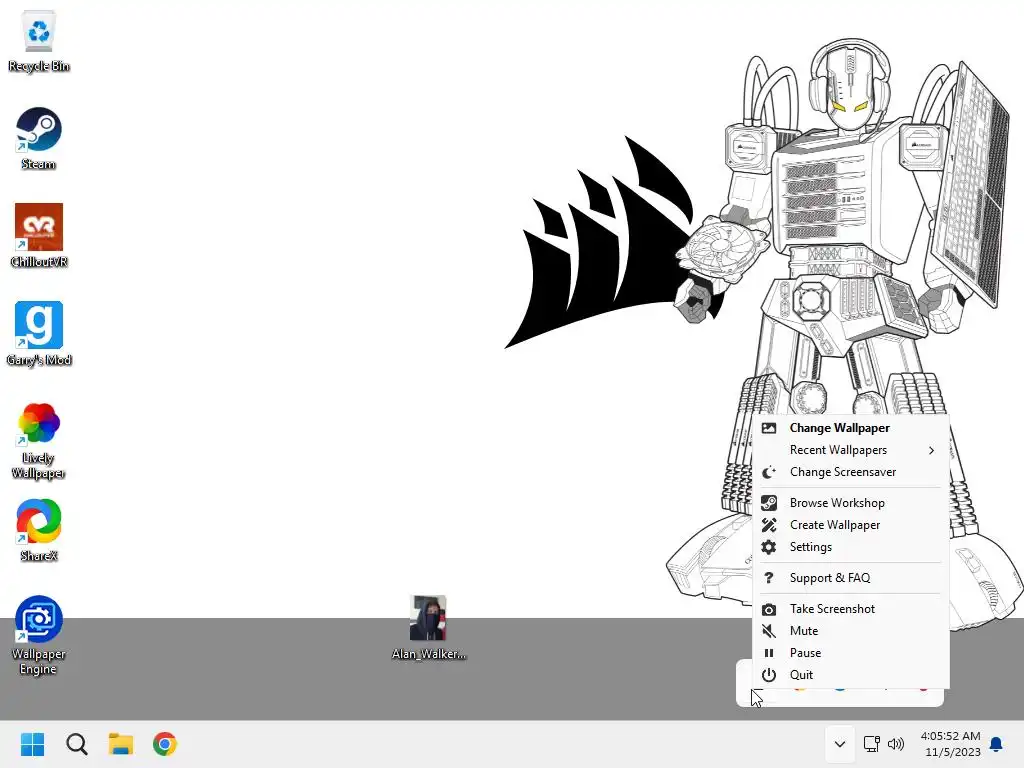
Task: Quit Wallpaper Engine from the menu
Action: coord(850,675)
